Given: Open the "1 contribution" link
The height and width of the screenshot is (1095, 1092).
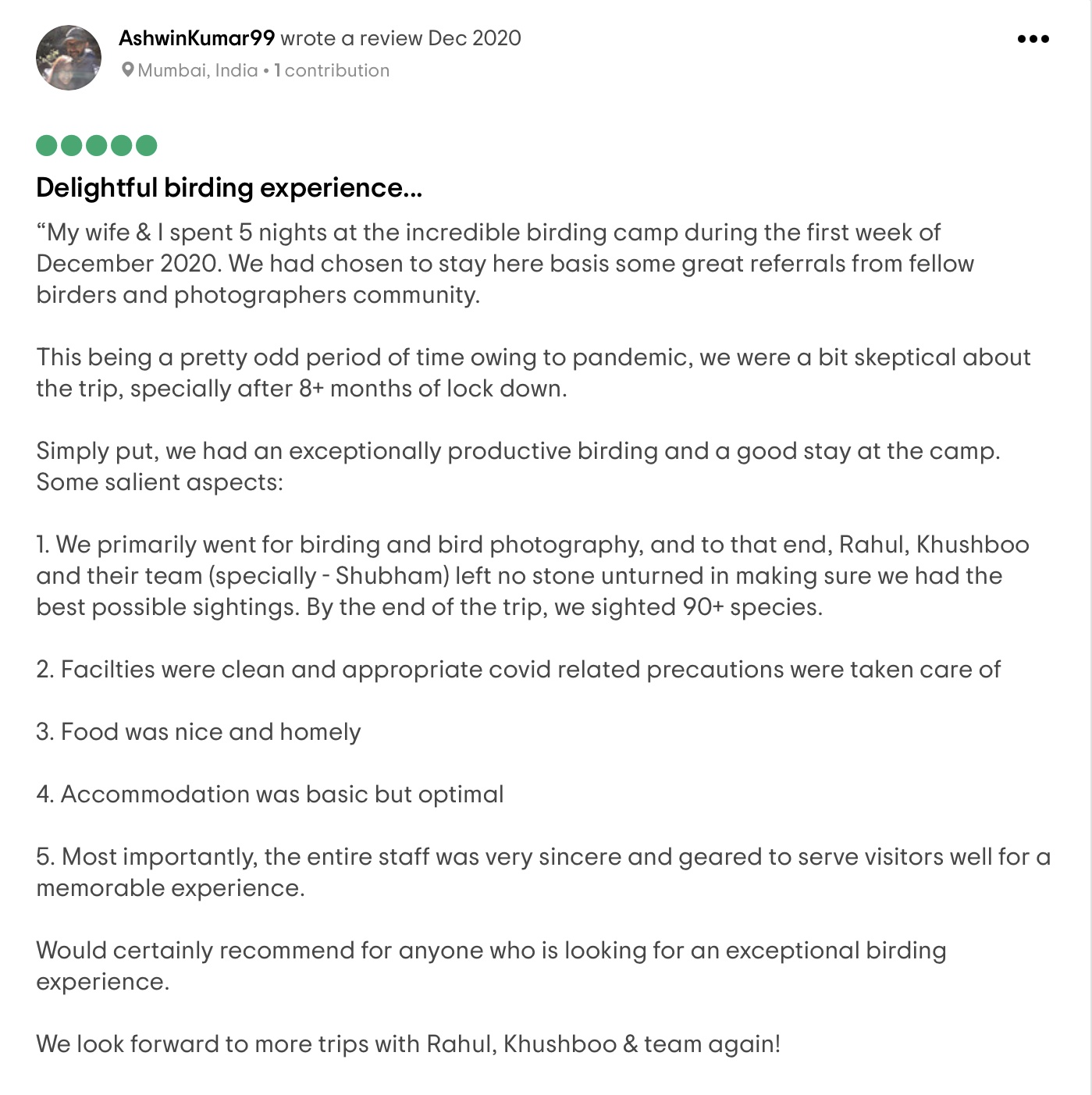Looking at the screenshot, I should (x=332, y=70).
